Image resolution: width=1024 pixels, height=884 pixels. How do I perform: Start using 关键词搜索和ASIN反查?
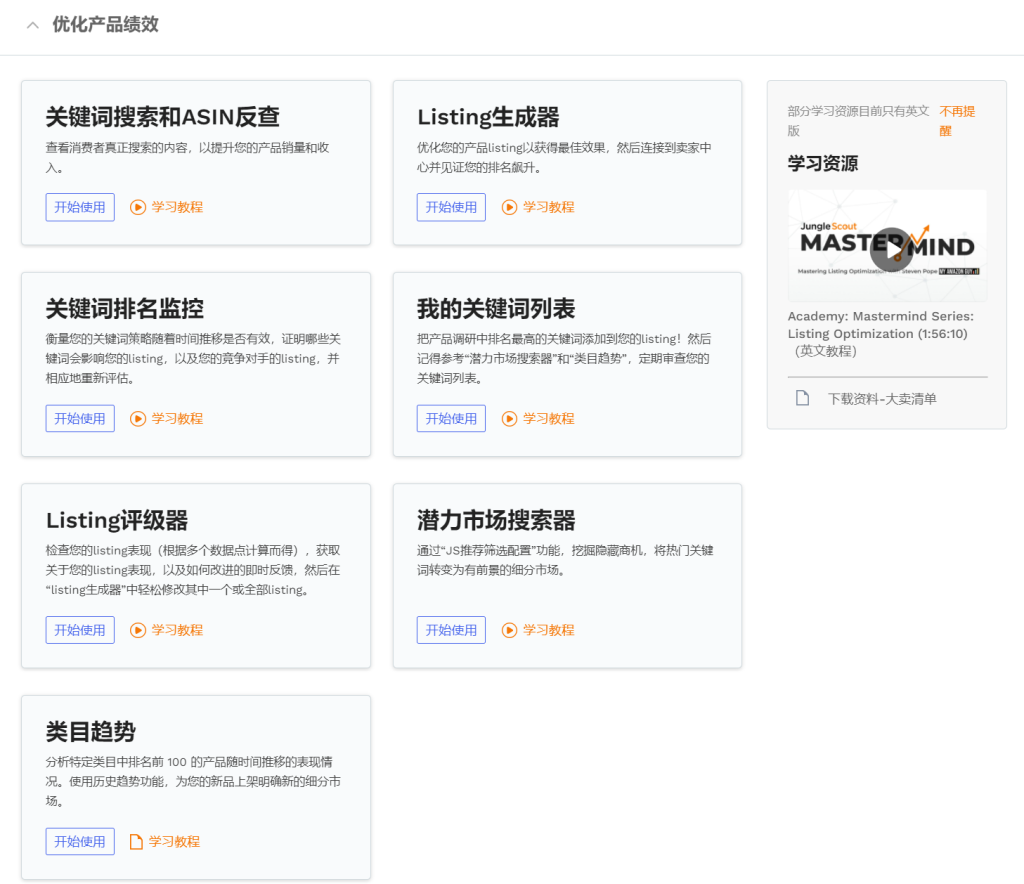click(x=80, y=207)
